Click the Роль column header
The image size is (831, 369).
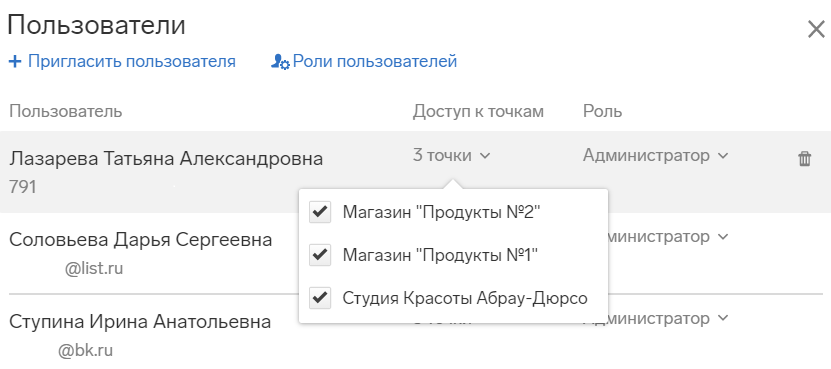tap(602, 111)
